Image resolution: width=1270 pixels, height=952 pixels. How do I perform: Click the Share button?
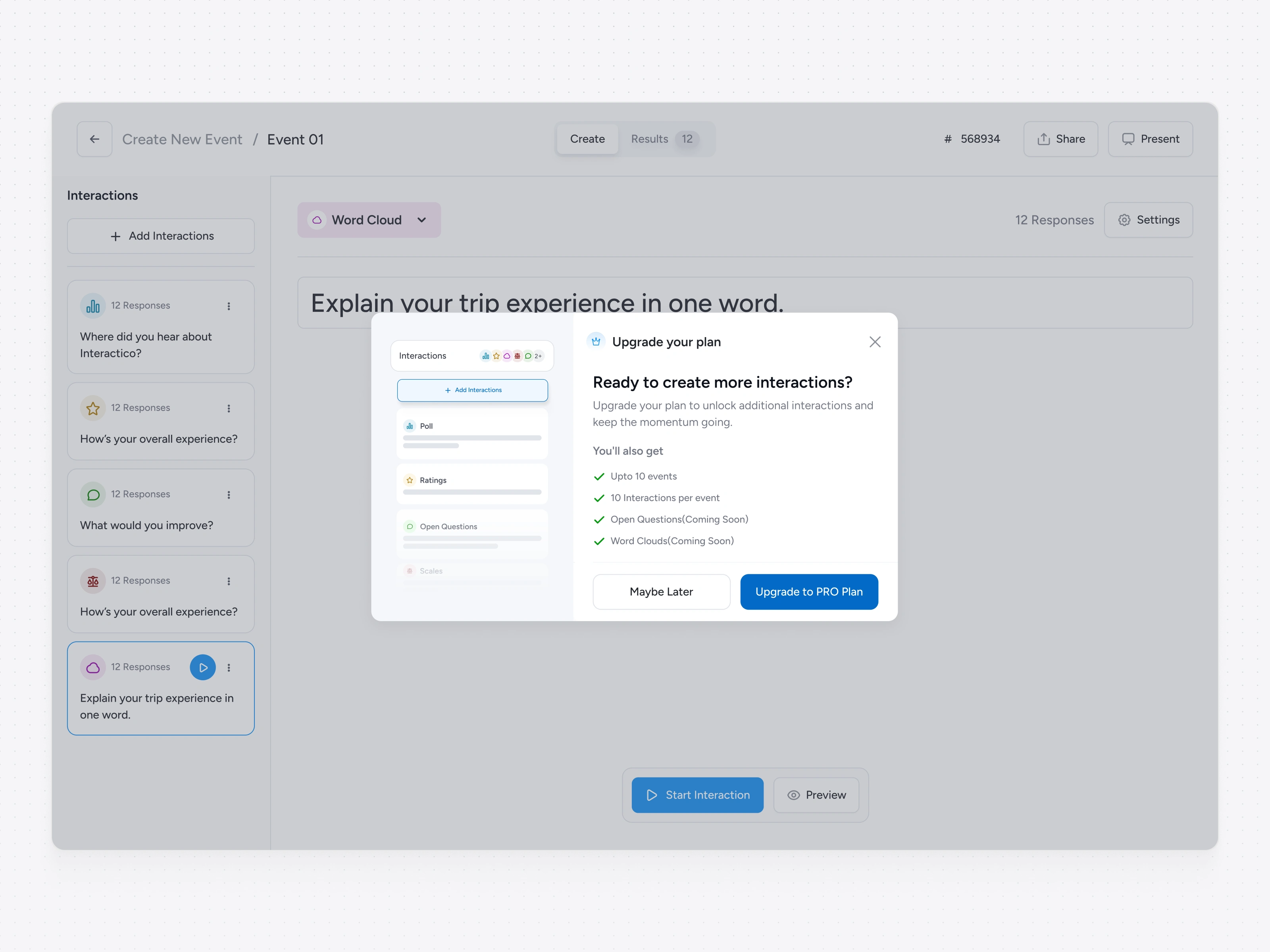1060,139
